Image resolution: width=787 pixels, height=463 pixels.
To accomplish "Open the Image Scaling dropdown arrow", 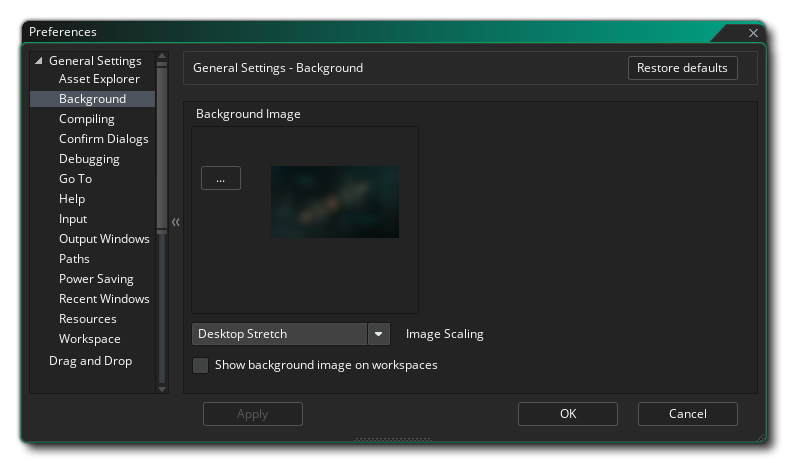I will tap(379, 334).
